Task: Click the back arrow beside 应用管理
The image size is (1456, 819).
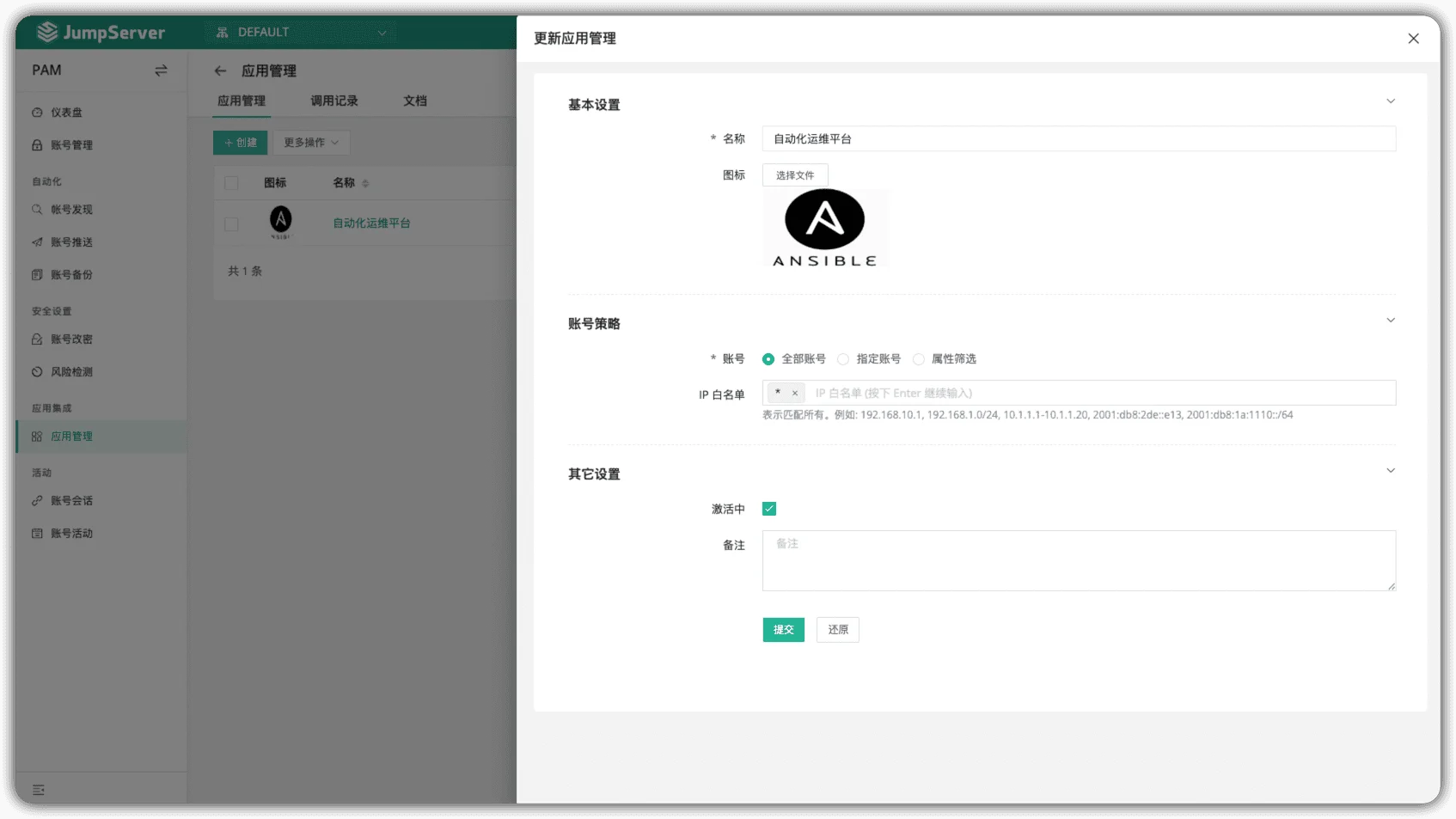Action: click(x=220, y=70)
